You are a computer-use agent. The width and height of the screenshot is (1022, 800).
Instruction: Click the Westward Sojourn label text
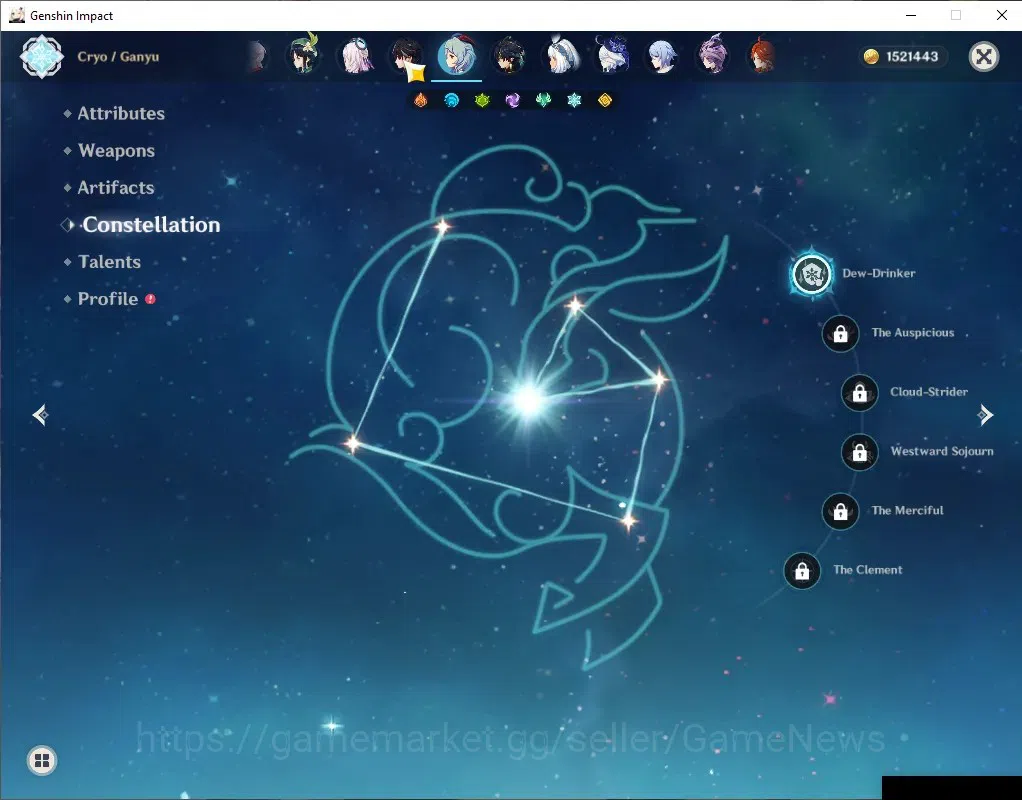(942, 452)
